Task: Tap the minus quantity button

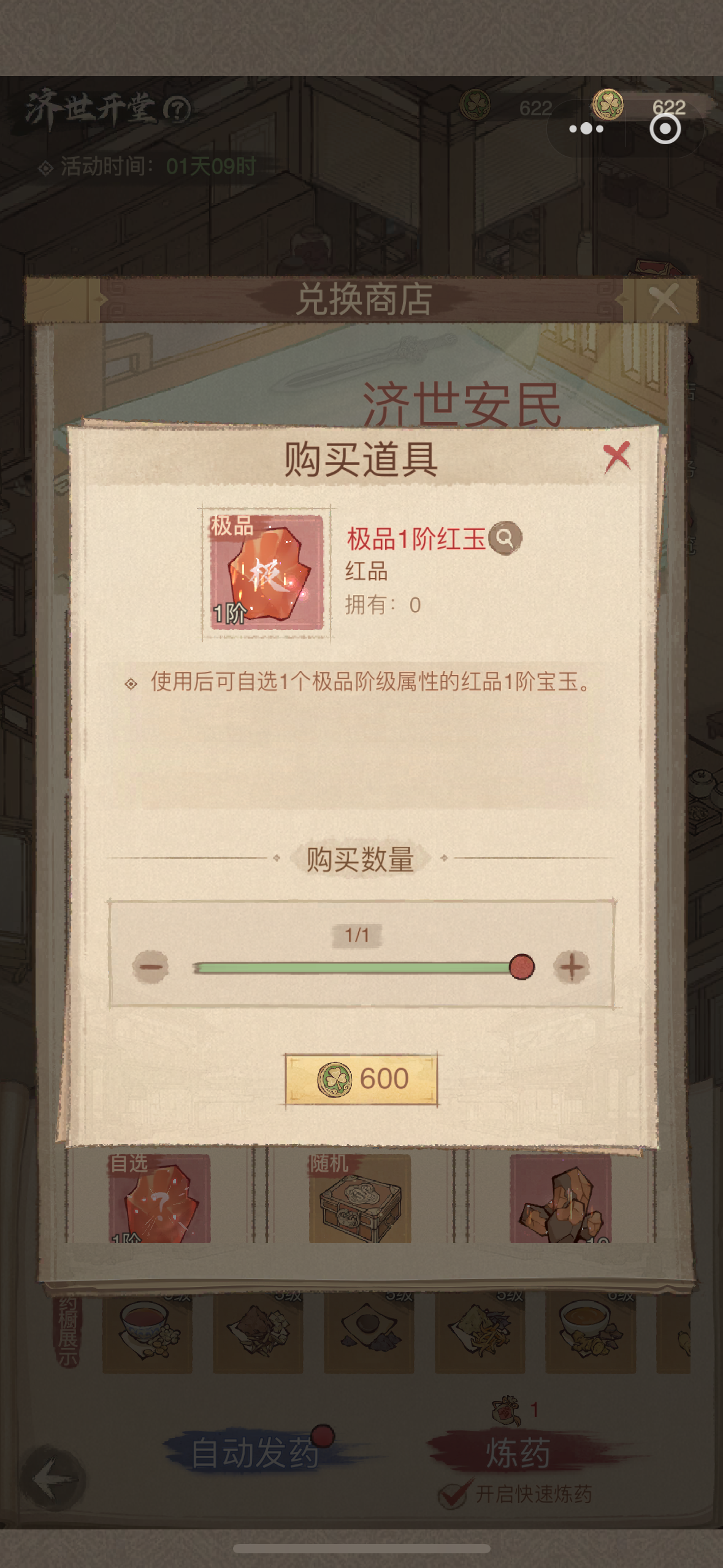Action: pos(150,967)
